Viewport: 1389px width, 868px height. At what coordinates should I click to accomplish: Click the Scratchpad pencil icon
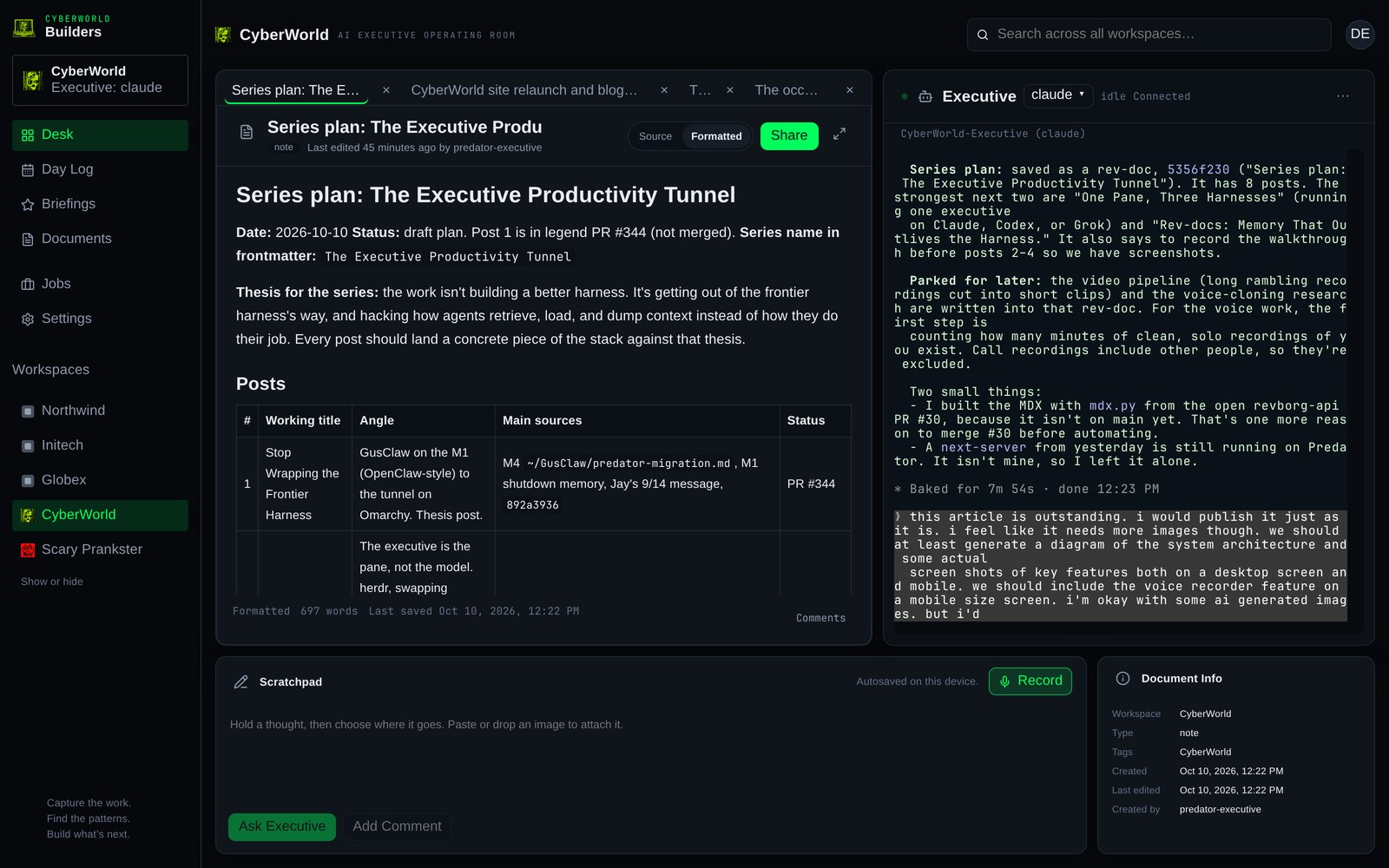(241, 682)
